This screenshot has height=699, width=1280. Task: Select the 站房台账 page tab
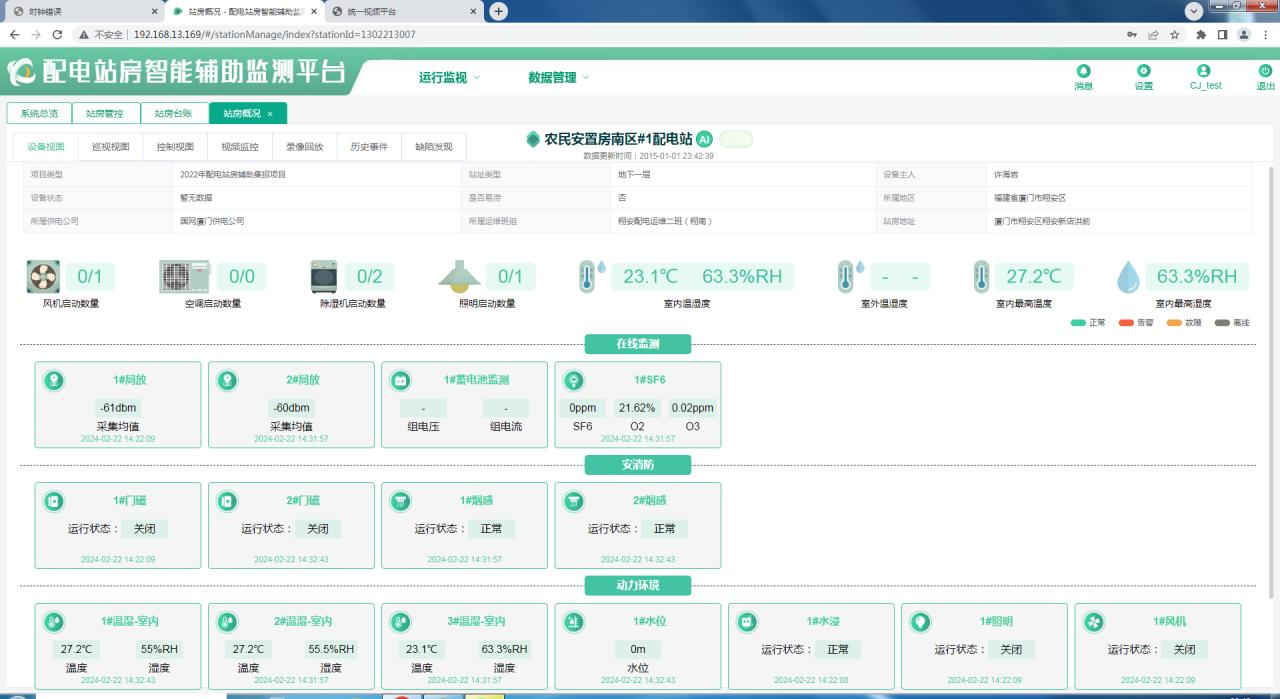point(174,113)
